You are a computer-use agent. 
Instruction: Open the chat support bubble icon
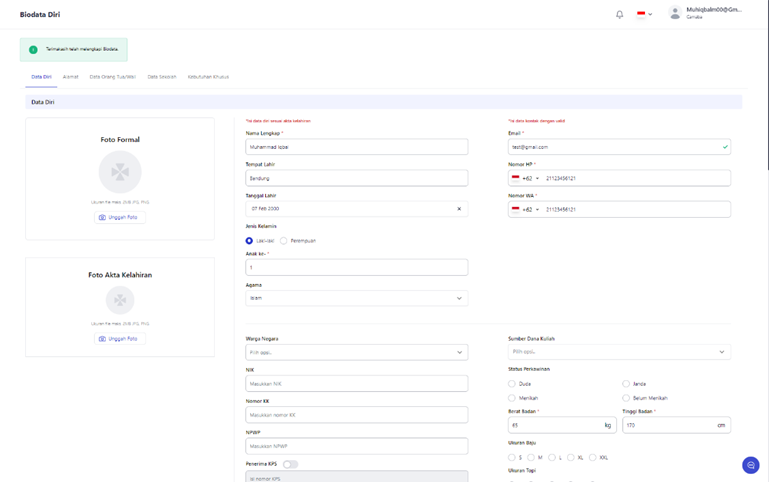[750, 465]
